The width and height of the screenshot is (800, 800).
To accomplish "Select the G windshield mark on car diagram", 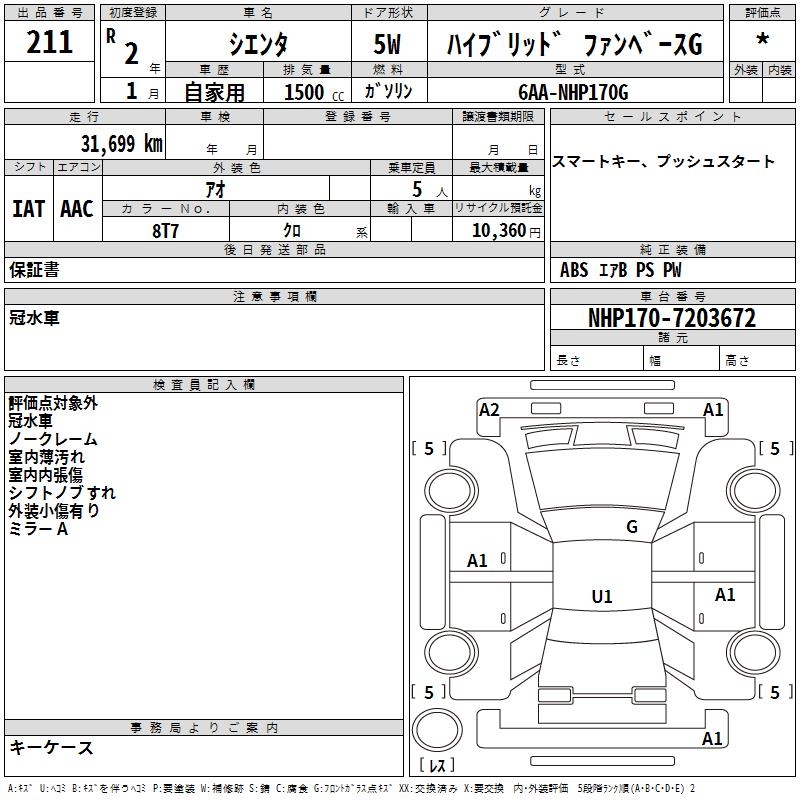I will (x=632, y=527).
